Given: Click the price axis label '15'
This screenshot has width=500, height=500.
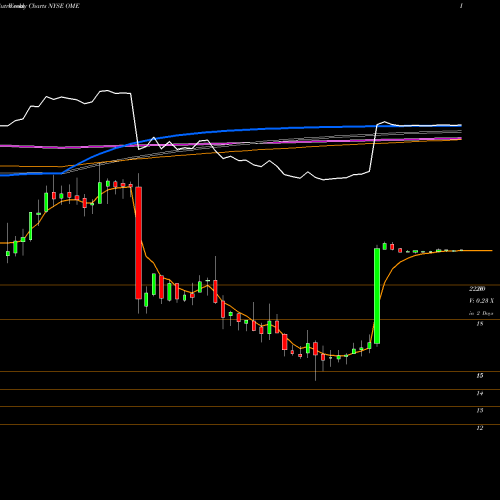Looking at the screenshot, I should tap(480, 376).
